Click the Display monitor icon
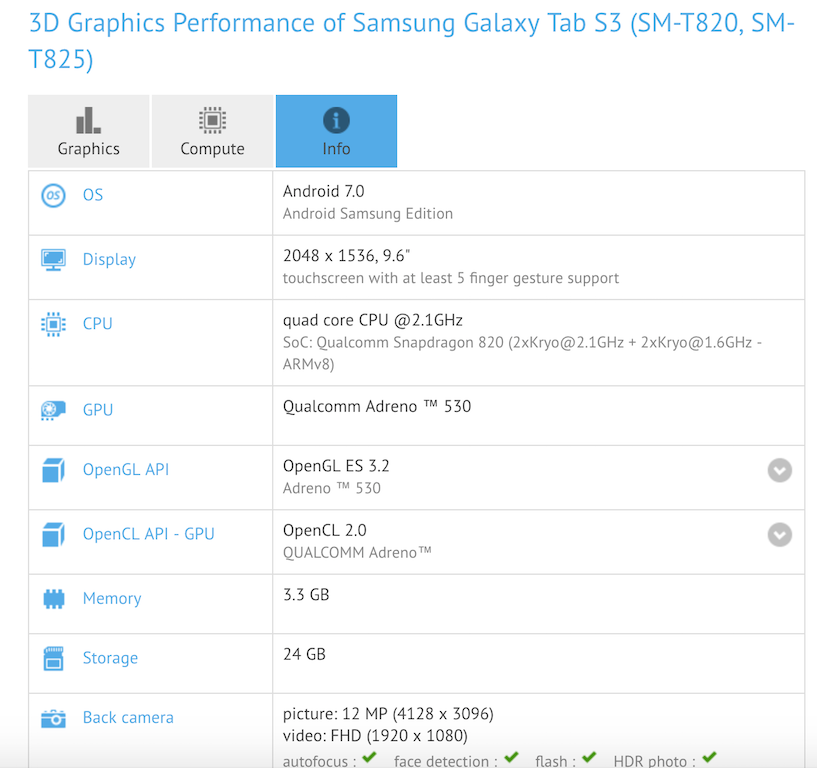Viewport: 817px width, 768px height. 53,260
